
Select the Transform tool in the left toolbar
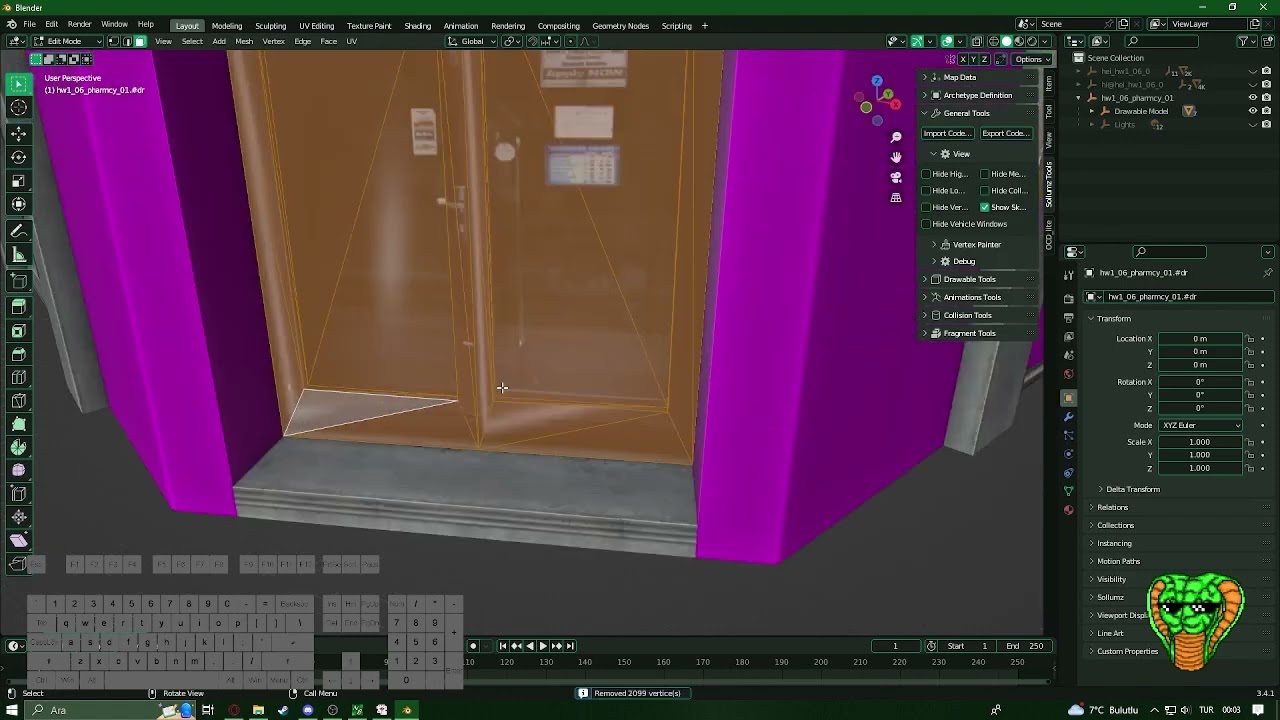pyautogui.click(x=18, y=204)
